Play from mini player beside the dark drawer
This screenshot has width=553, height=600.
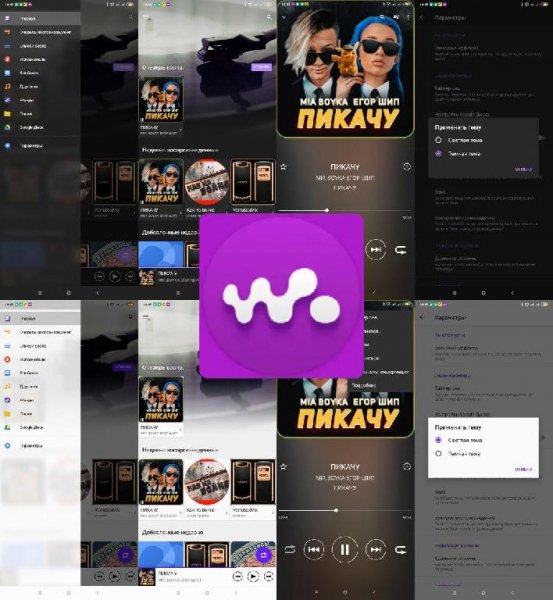pos(115,276)
